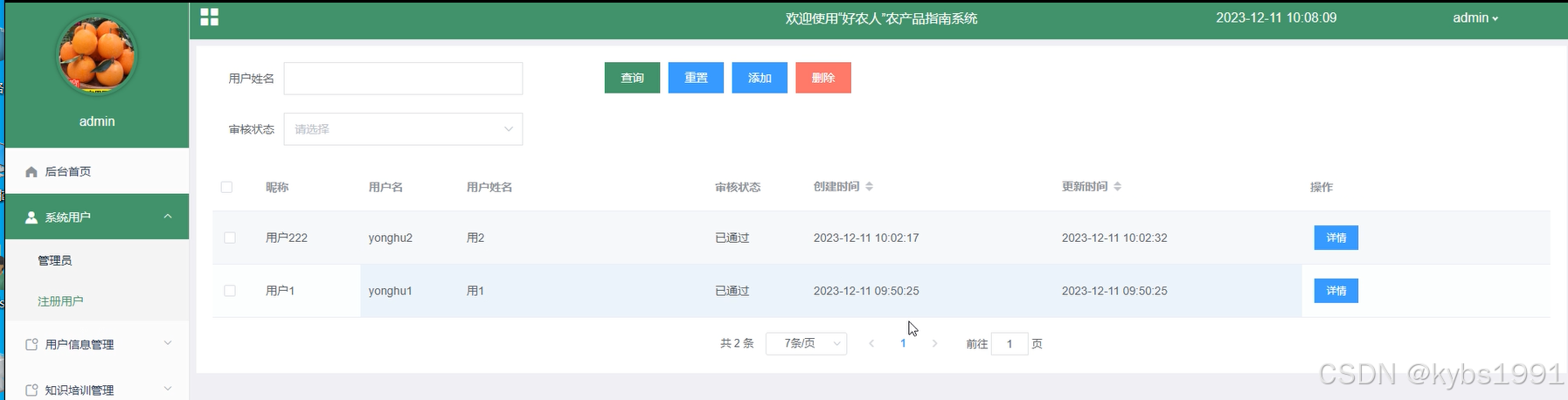
Task: Open 详情 for user yonghu1
Action: click(1336, 291)
